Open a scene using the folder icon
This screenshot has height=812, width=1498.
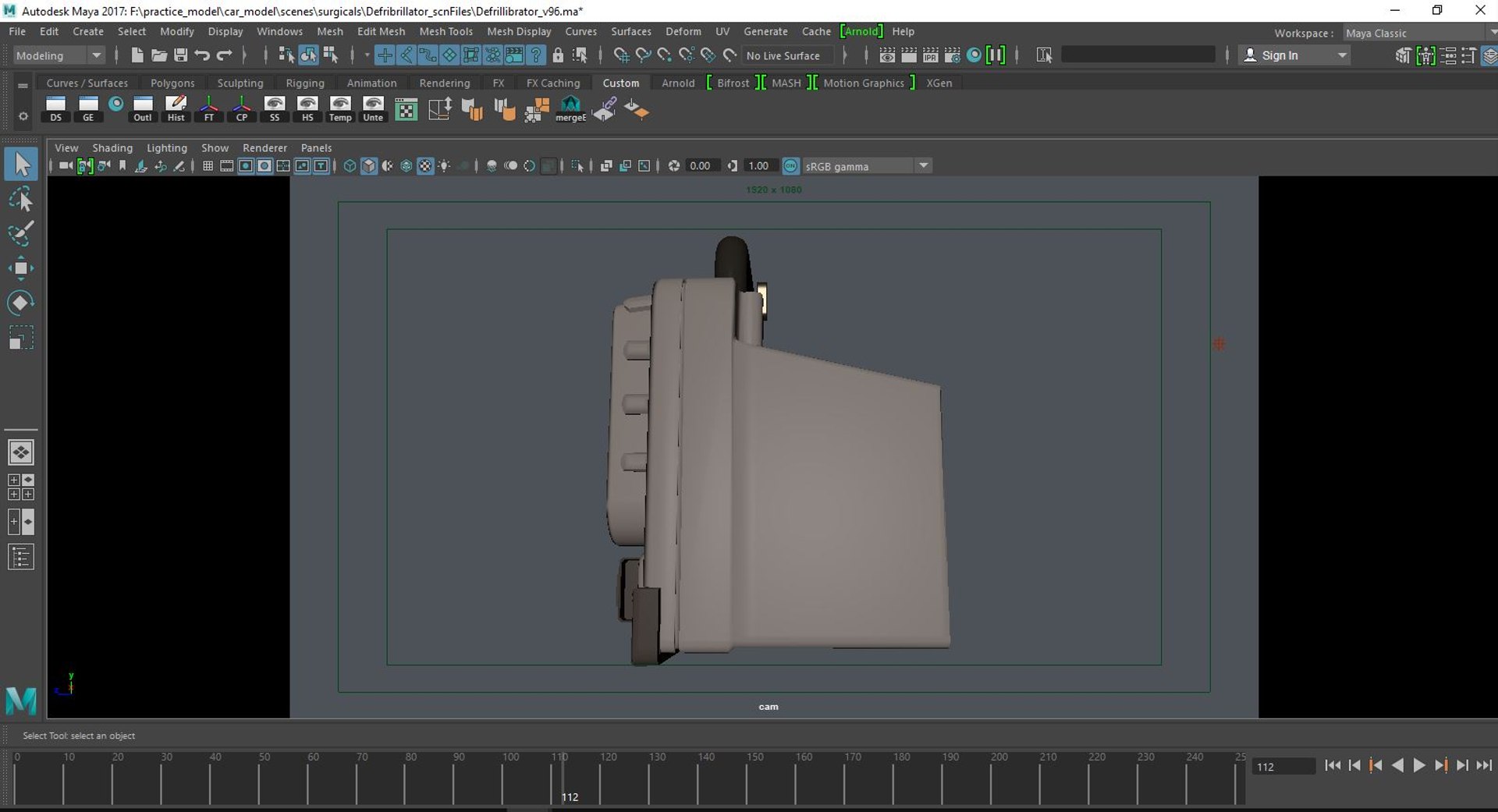(159, 55)
